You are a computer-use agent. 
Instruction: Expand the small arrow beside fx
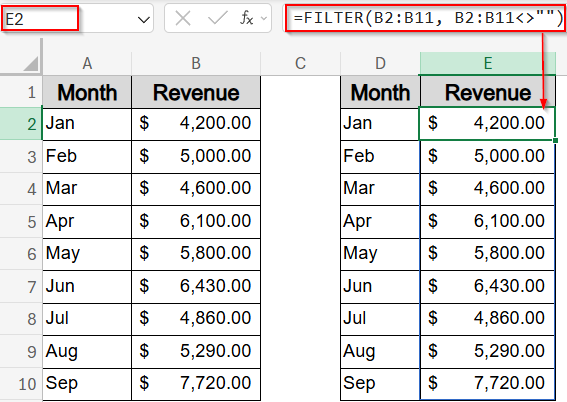tap(264, 18)
